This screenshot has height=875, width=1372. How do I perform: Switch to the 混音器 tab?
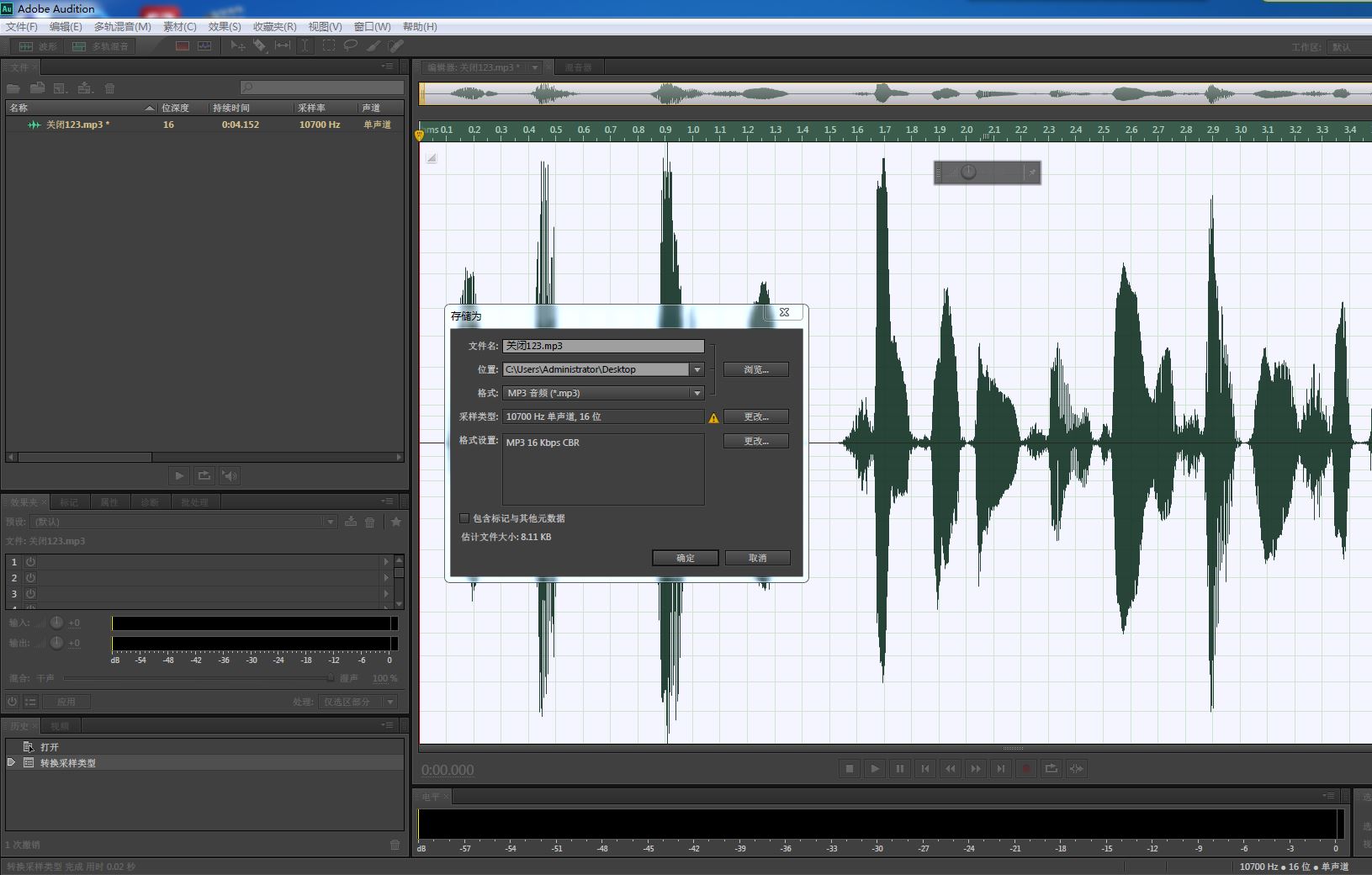[578, 67]
